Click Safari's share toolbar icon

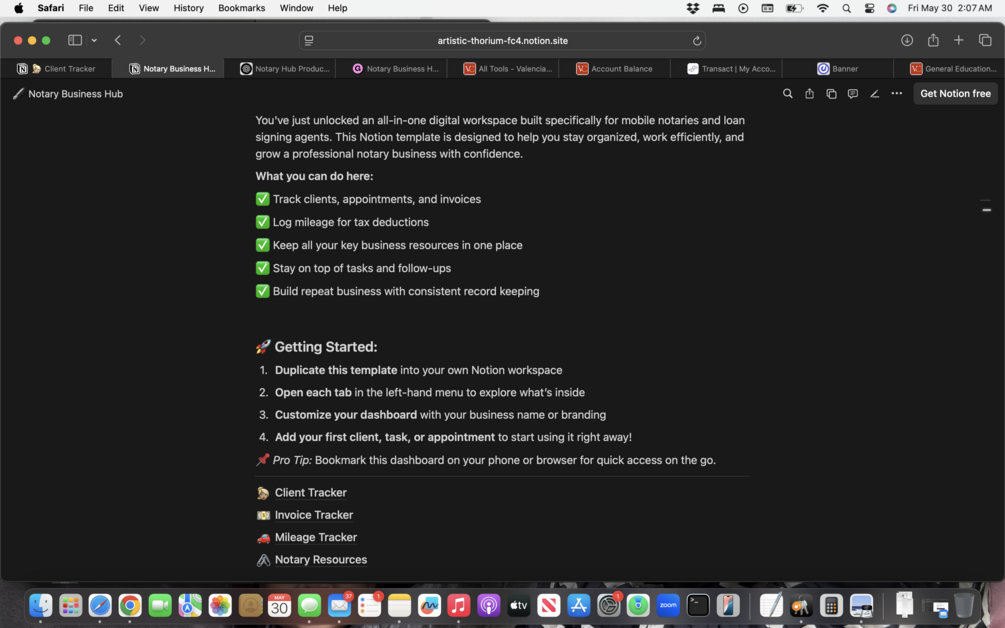[x=933, y=40]
